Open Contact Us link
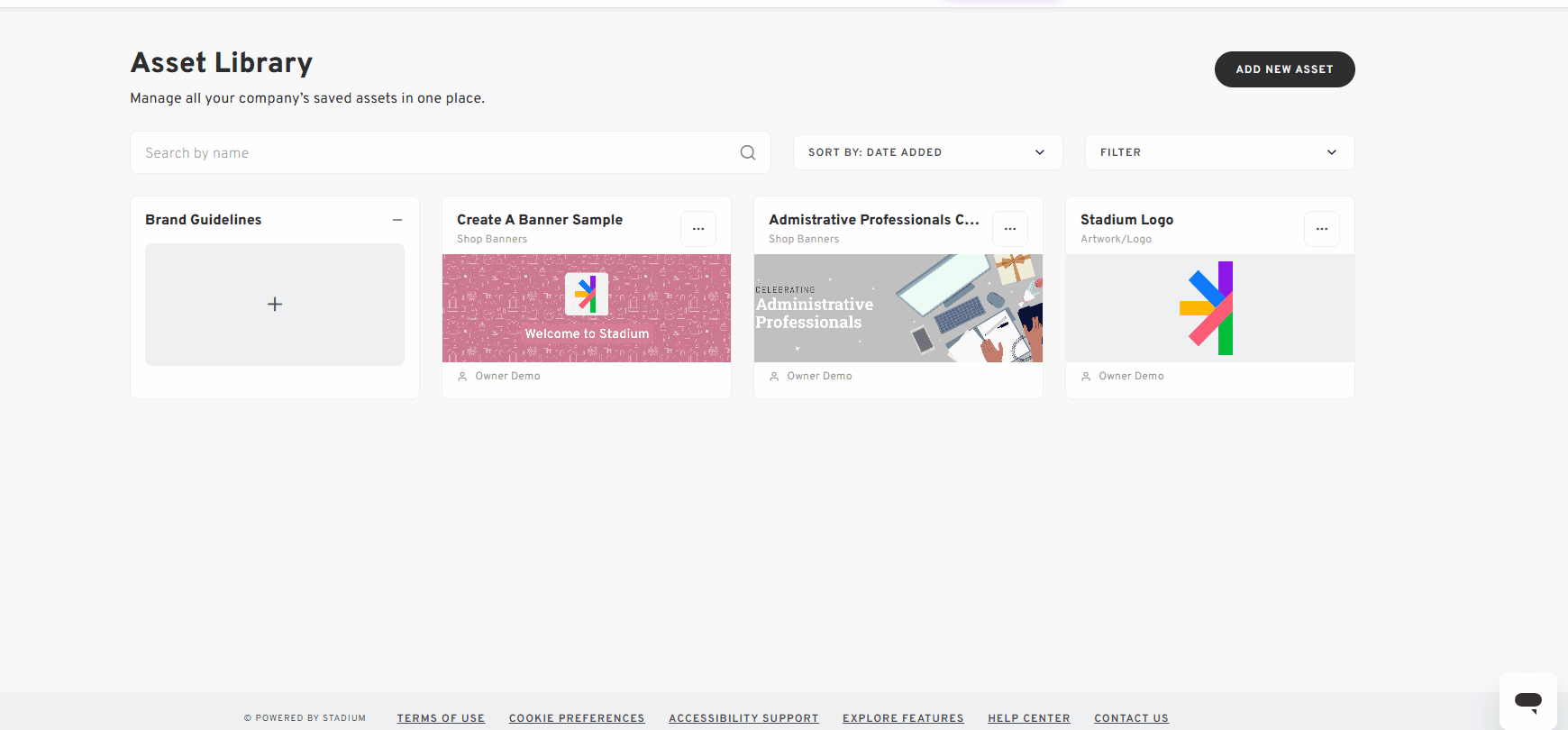The height and width of the screenshot is (730, 1568). (x=1131, y=718)
